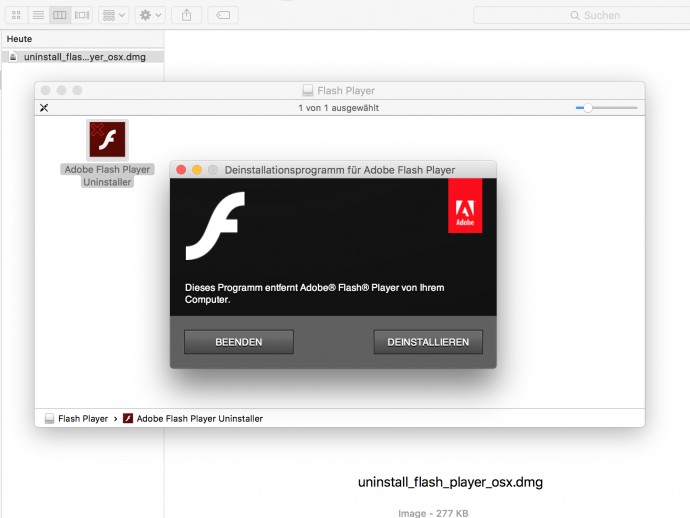Switch Finder to cover flow view

coord(82,15)
